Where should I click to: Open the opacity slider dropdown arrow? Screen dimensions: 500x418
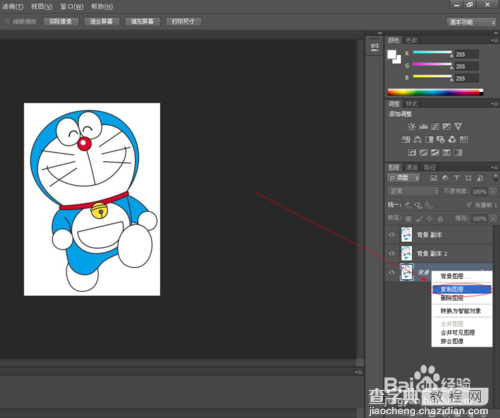(493, 191)
